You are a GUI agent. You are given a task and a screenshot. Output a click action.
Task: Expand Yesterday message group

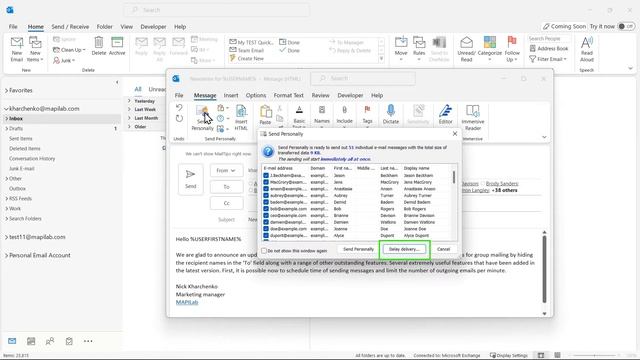coord(129,101)
